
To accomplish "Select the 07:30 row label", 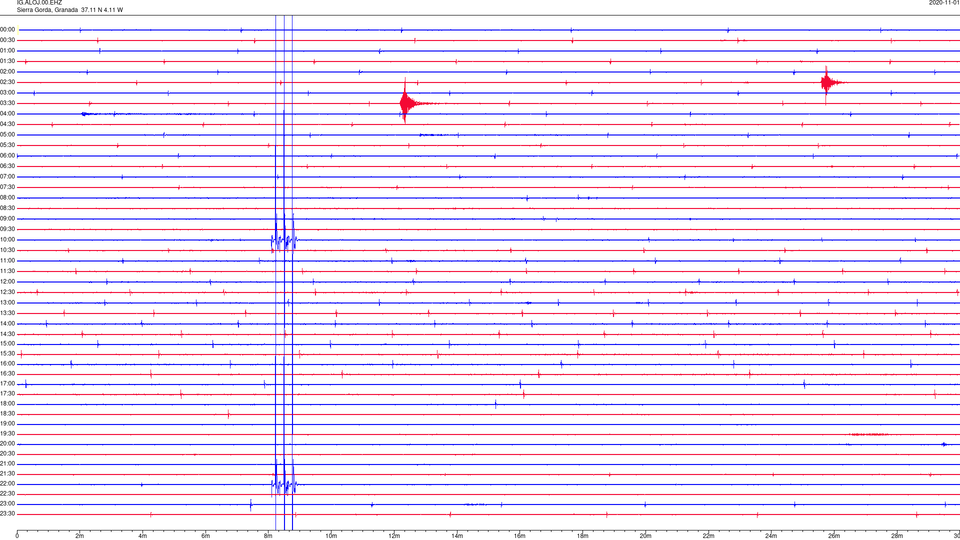I will (7, 187).
